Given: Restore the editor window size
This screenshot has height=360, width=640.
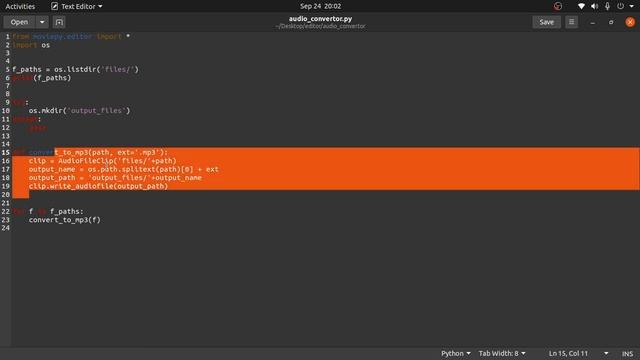Looking at the screenshot, I should coord(611,22).
